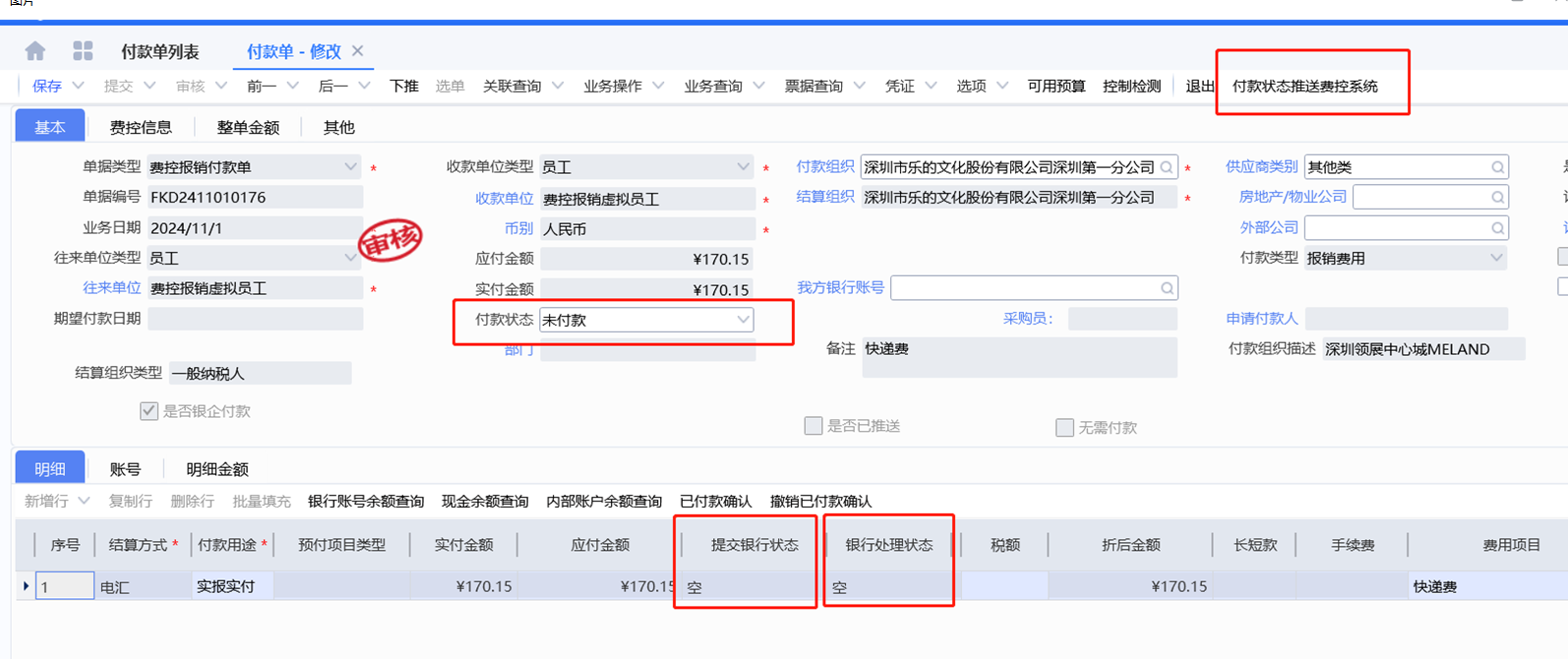Toggle the 是否银企付款 checkbox
1568x659 pixels.
click(x=149, y=411)
